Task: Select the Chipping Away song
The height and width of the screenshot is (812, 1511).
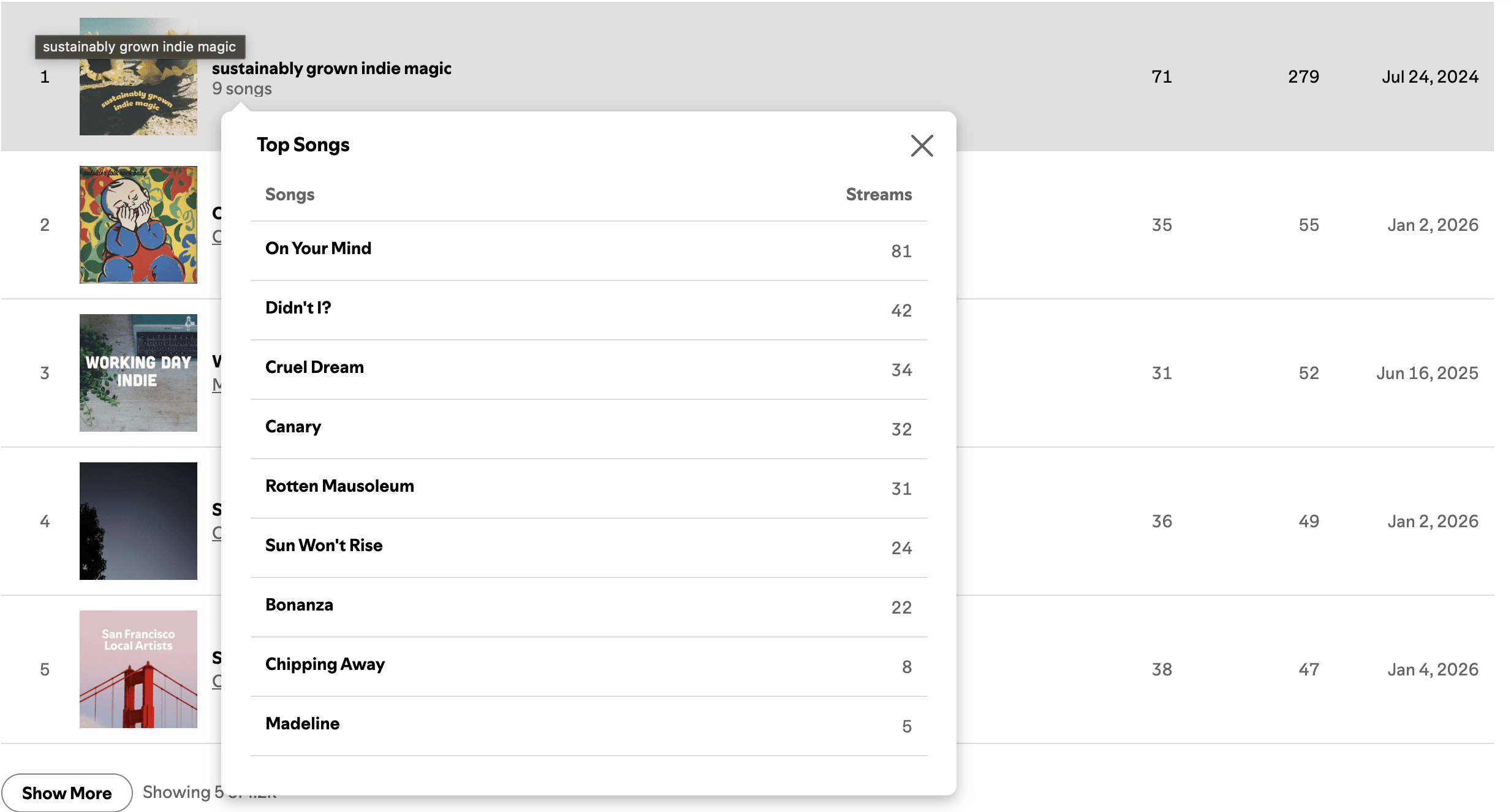Action: [x=325, y=664]
